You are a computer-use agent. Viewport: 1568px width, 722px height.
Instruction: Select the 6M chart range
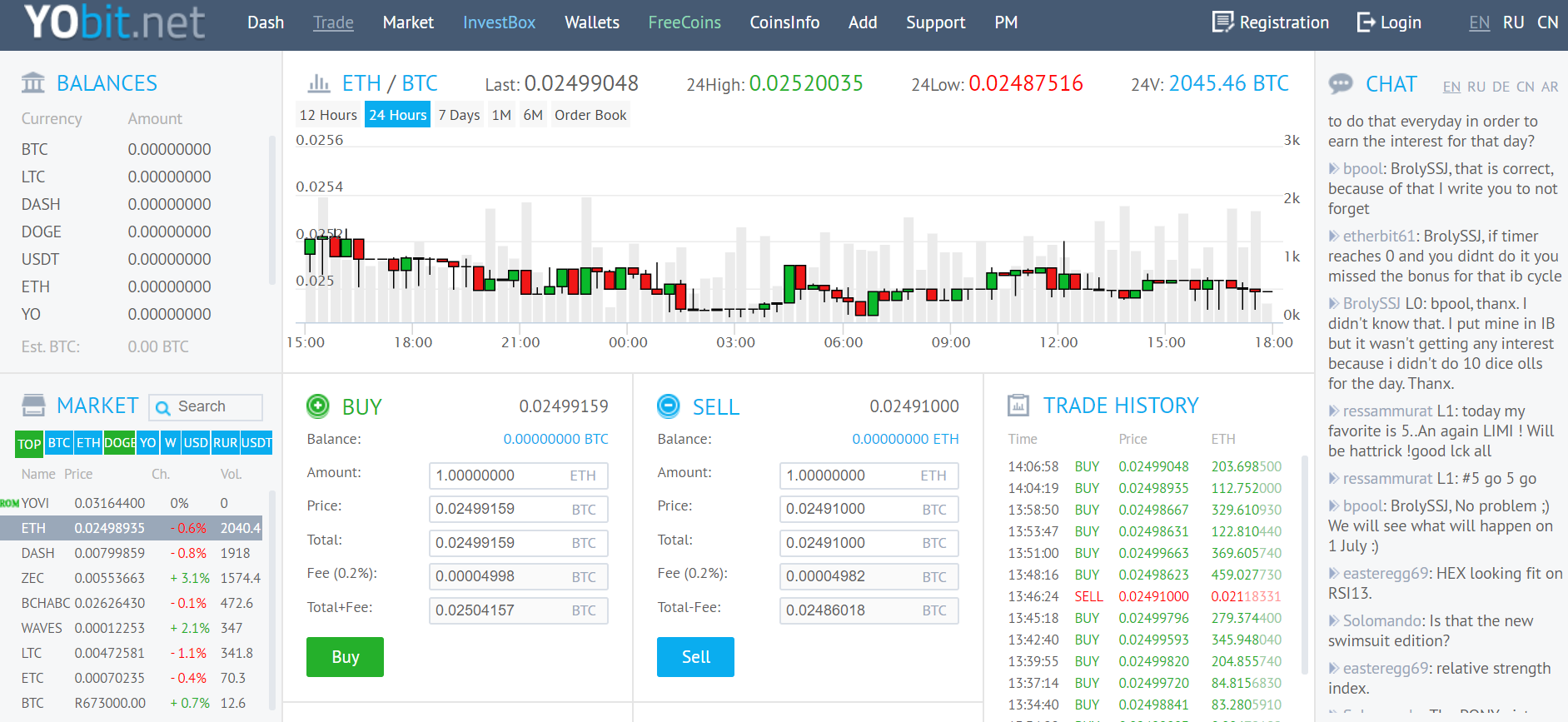click(x=533, y=115)
